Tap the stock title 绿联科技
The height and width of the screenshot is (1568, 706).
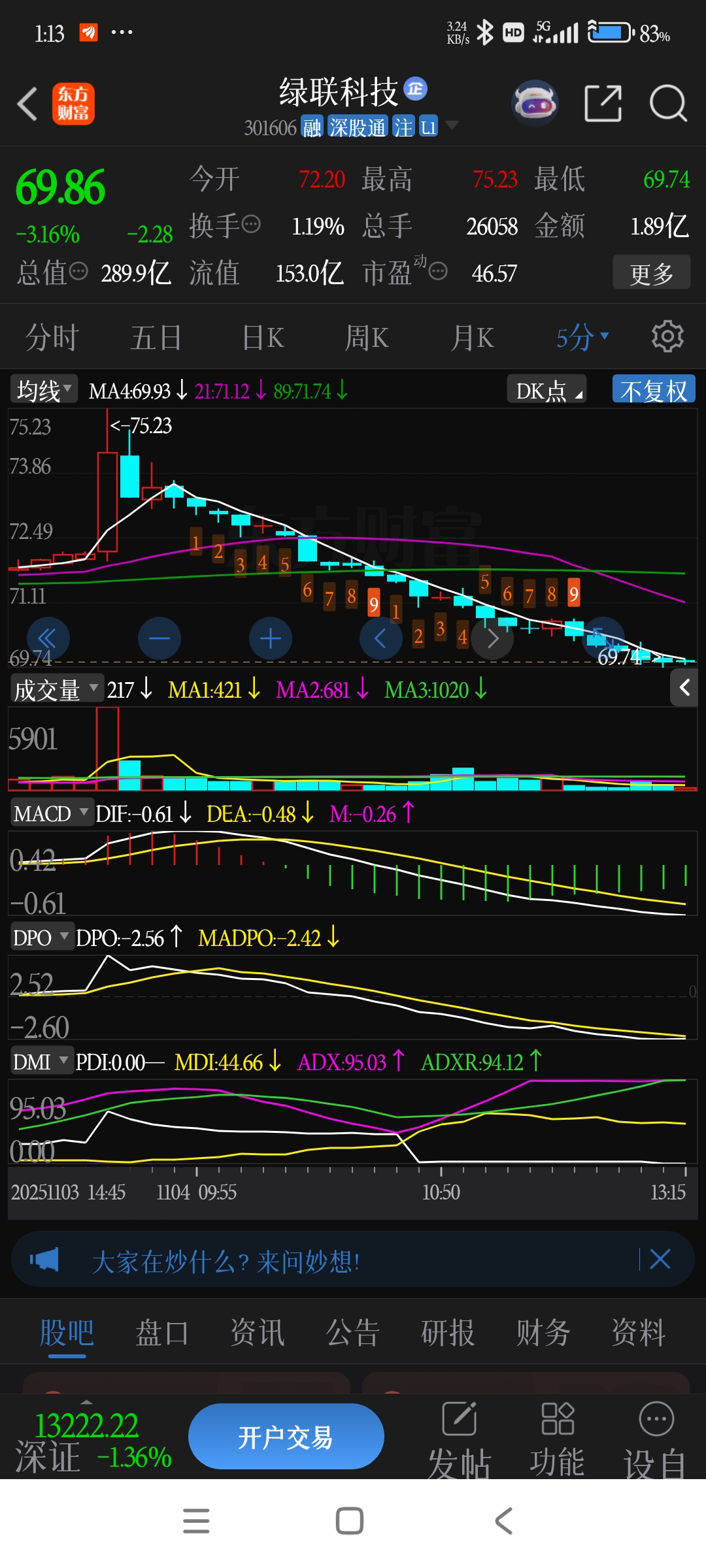339,91
